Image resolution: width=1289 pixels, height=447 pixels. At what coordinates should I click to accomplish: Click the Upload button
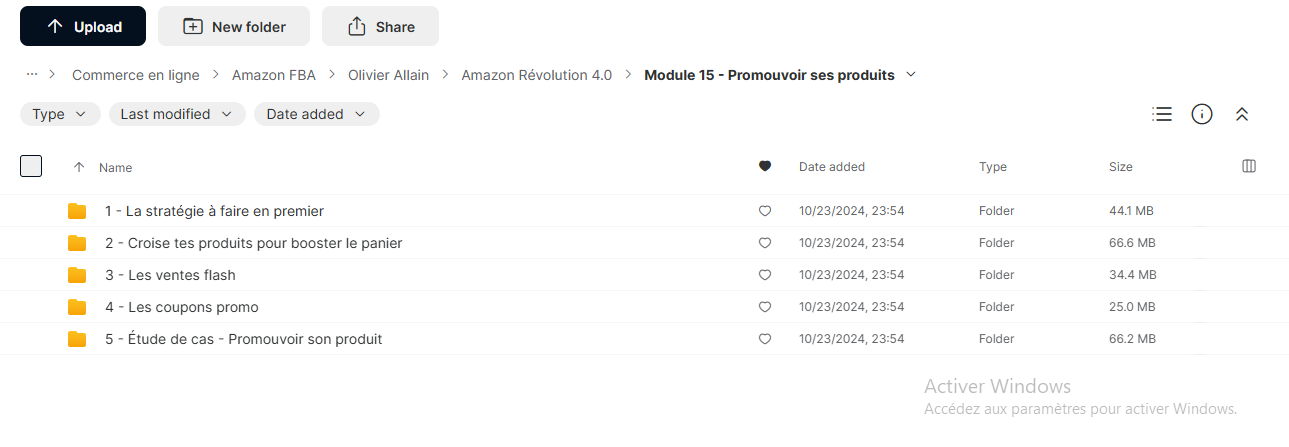coord(83,26)
